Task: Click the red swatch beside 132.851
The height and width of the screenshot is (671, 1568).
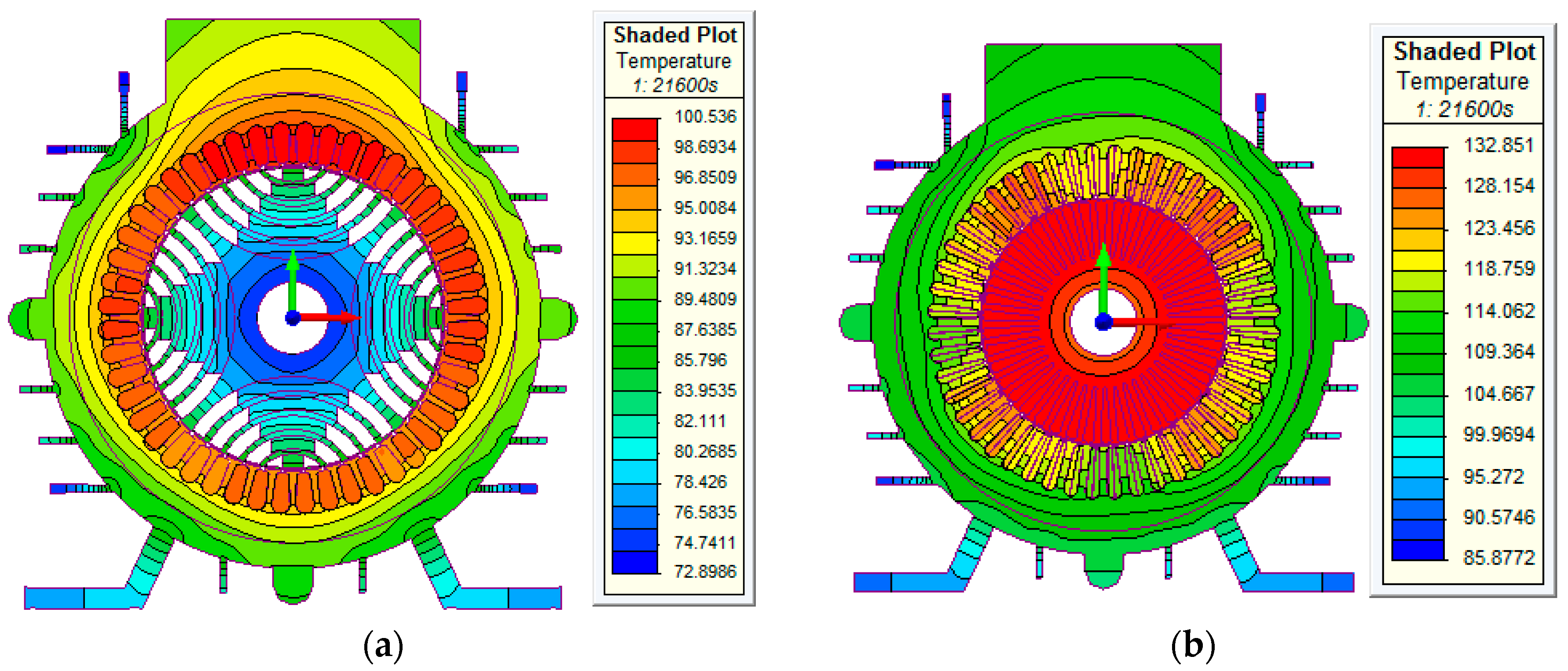Action: point(1418,157)
